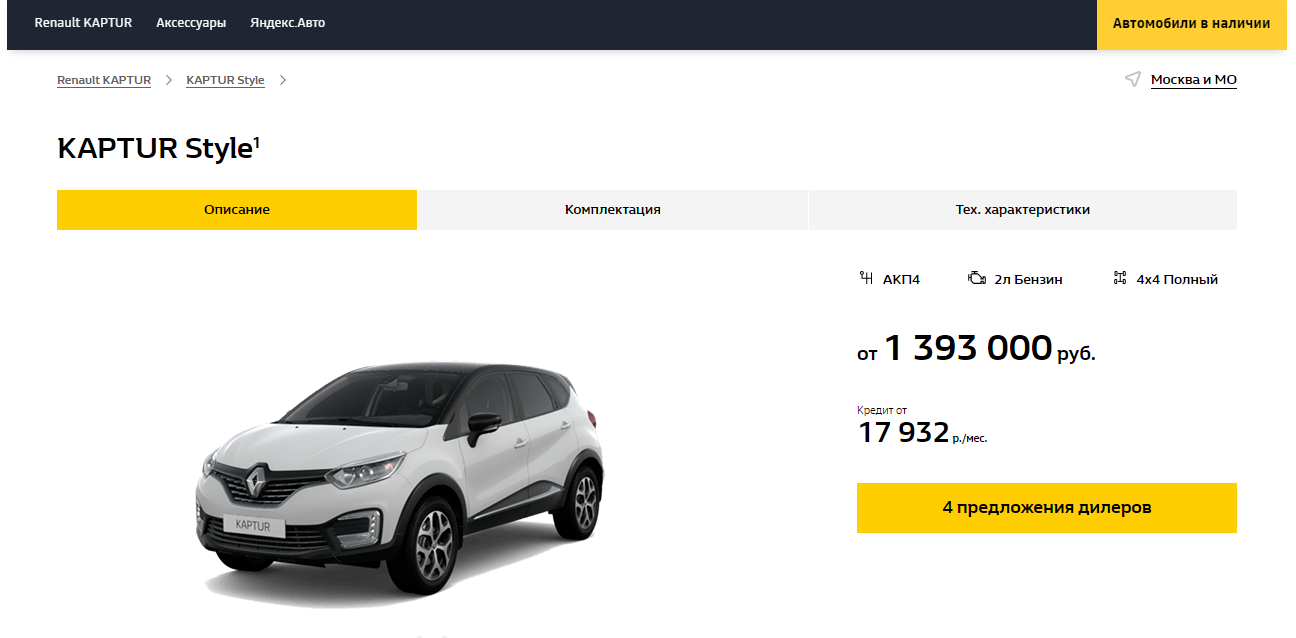The image size is (1296, 638).
Task: Click the Автомобили в наличии button
Action: [x=1192, y=24]
